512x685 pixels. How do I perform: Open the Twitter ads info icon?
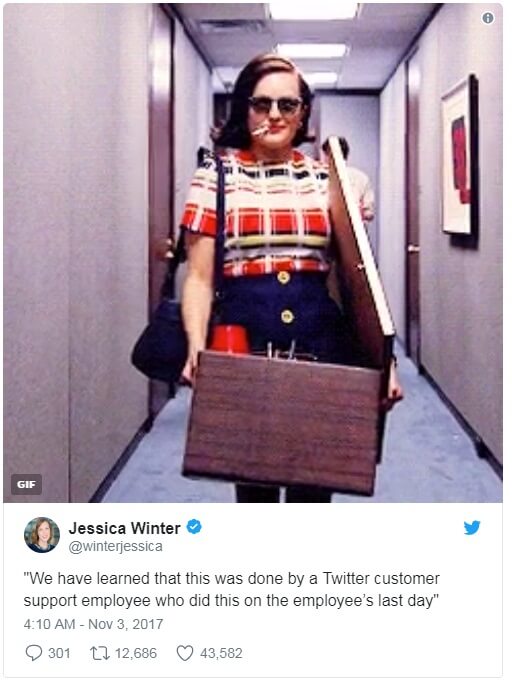tap(488, 18)
